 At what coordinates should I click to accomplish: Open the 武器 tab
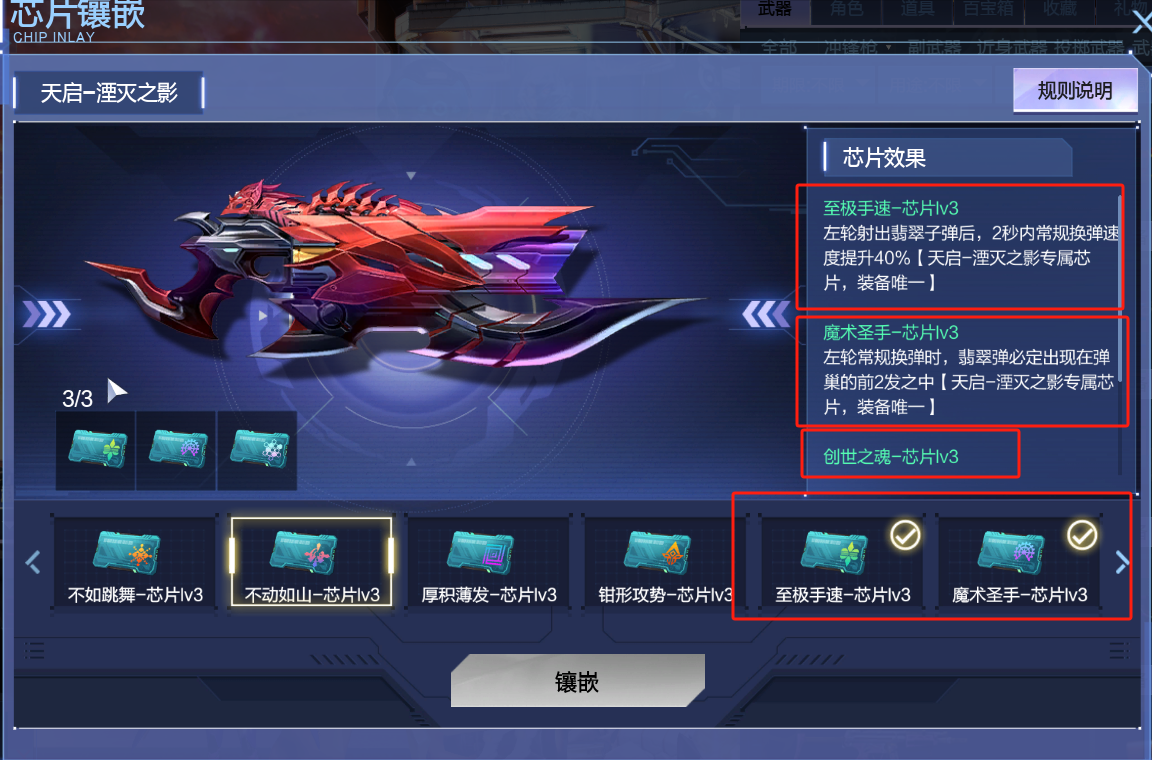(x=774, y=10)
